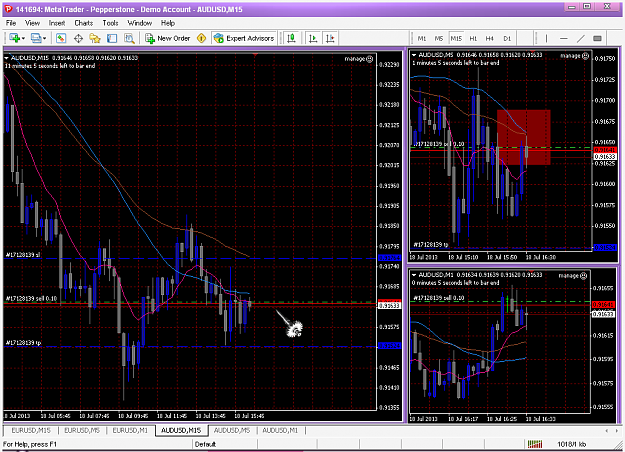The image size is (625, 452).
Task: Click 'manage' in the AUDUSD,M1 chart
Action: pos(569,275)
